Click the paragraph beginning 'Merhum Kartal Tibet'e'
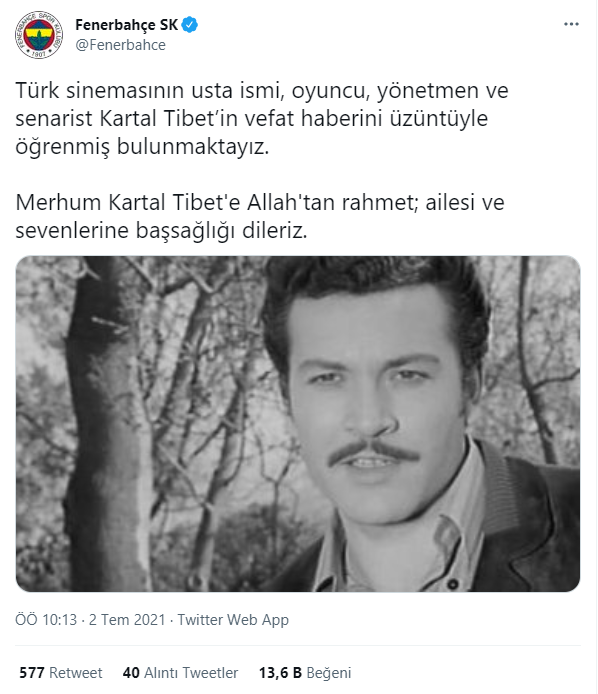This screenshot has width=598, height=694. (260, 216)
